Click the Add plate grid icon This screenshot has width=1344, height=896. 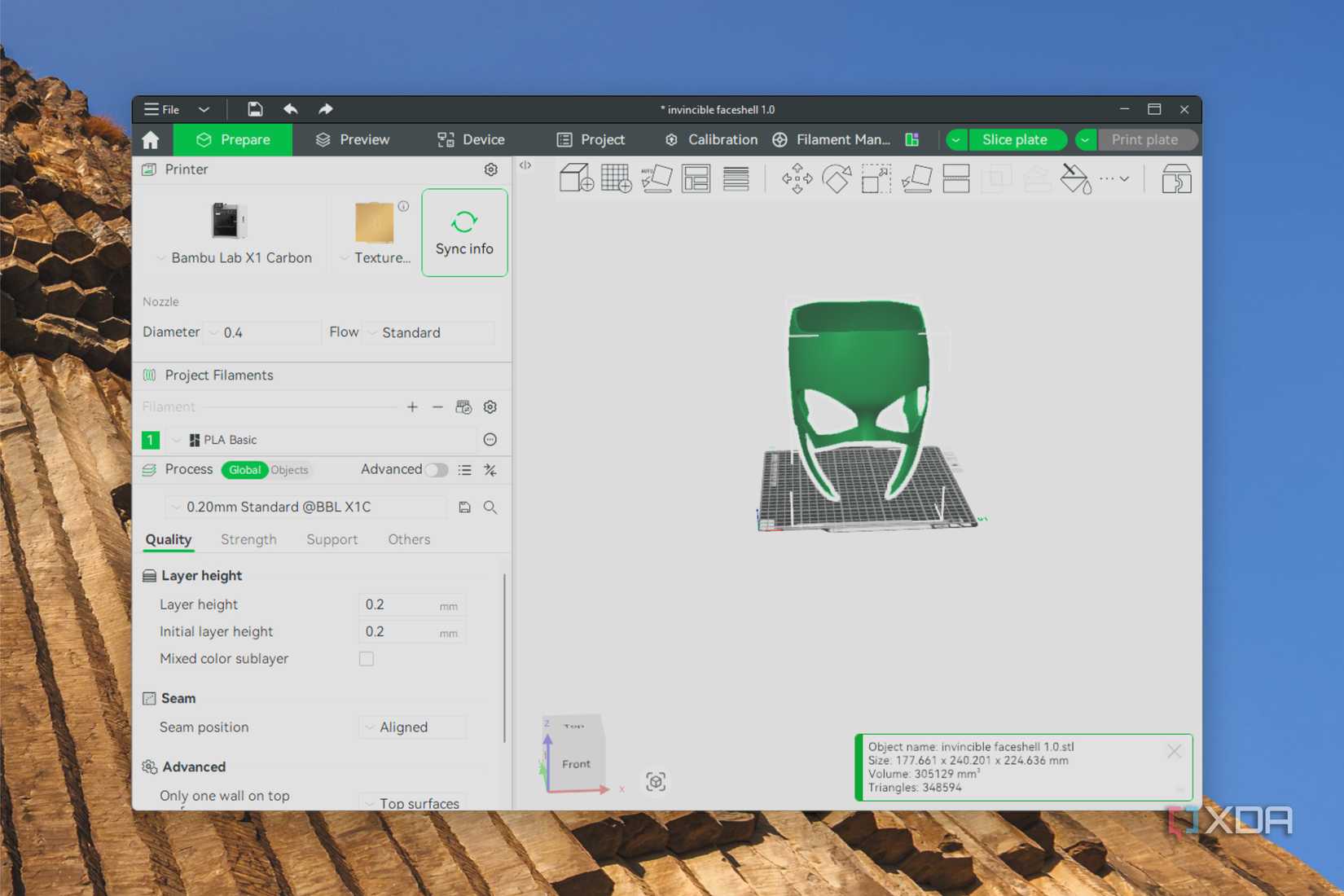[616, 178]
